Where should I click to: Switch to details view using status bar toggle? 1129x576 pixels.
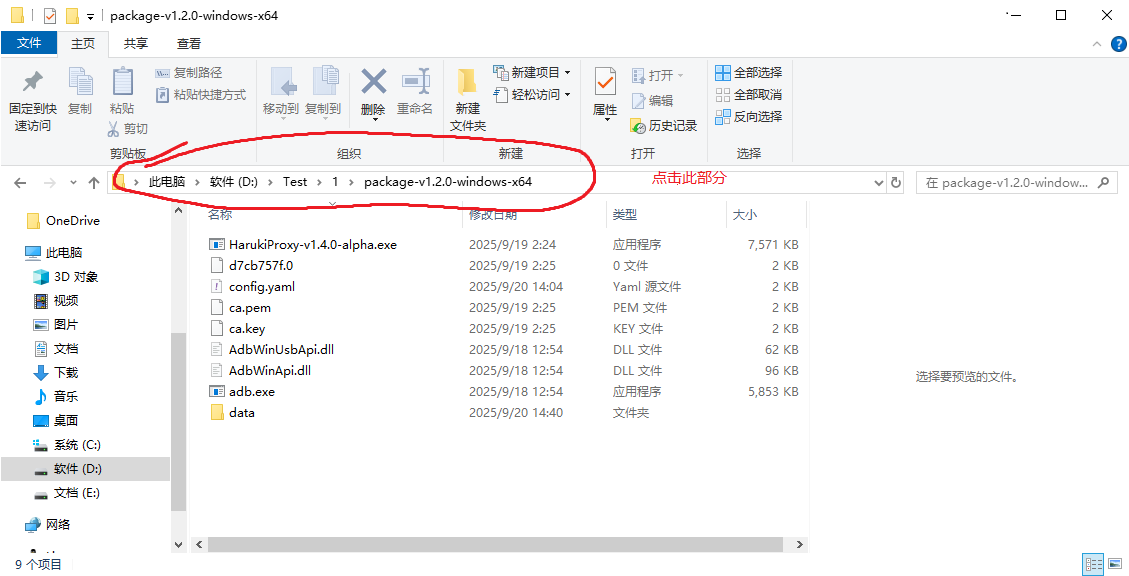click(x=1094, y=563)
